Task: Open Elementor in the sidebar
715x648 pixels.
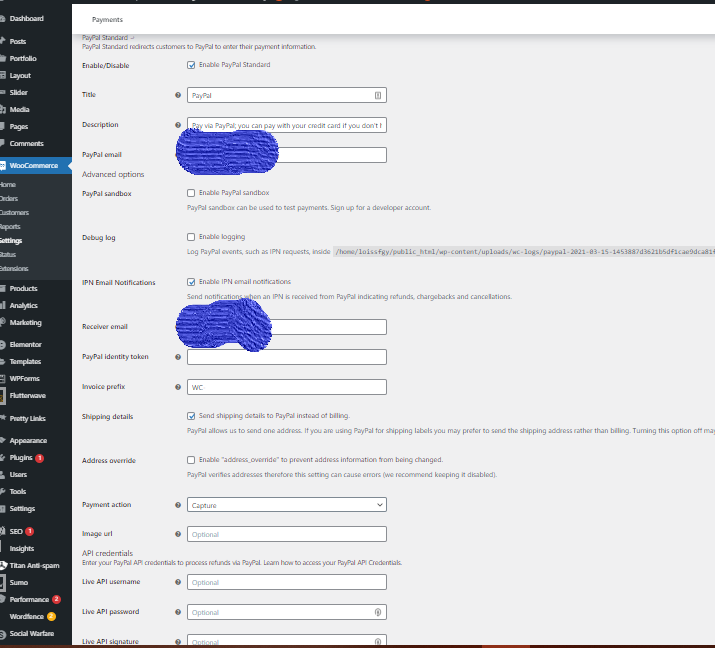Action: [x=26, y=345]
